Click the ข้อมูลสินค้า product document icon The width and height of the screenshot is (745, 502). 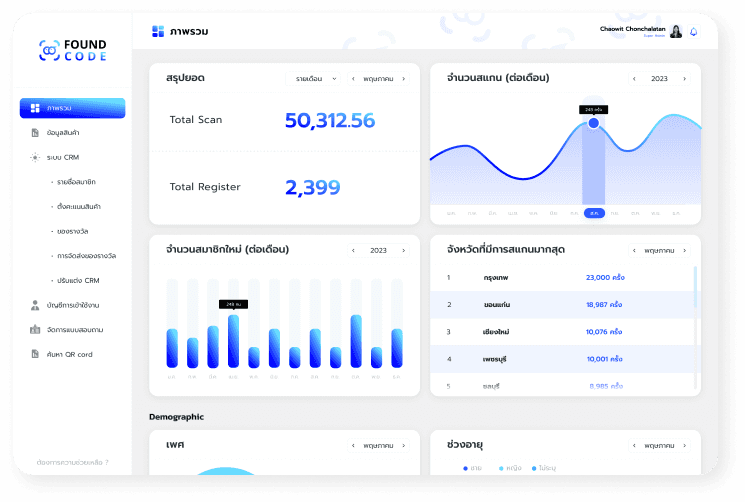[x=35, y=133]
